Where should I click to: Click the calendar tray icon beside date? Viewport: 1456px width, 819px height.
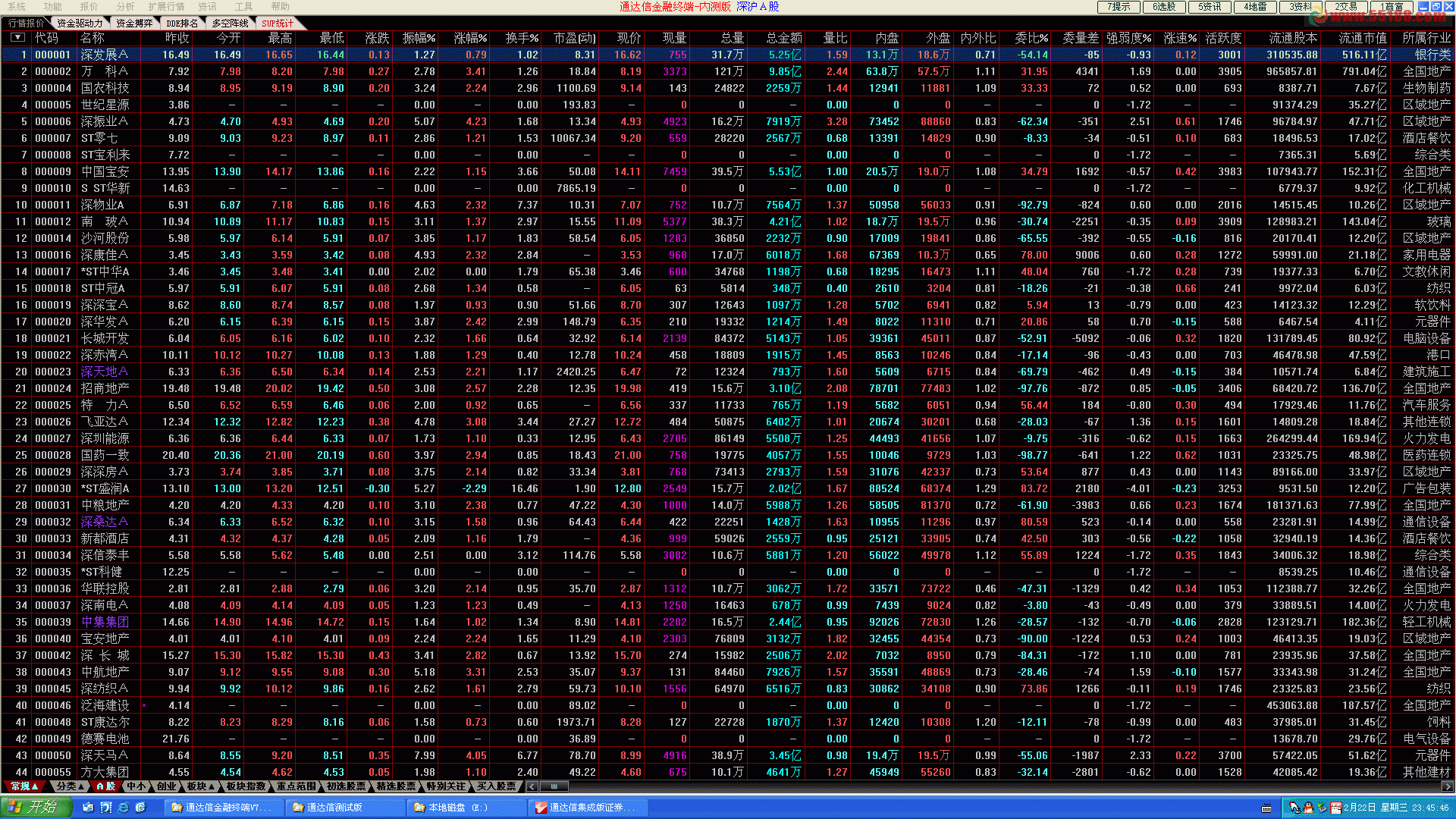pyautogui.click(x=1336, y=808)
